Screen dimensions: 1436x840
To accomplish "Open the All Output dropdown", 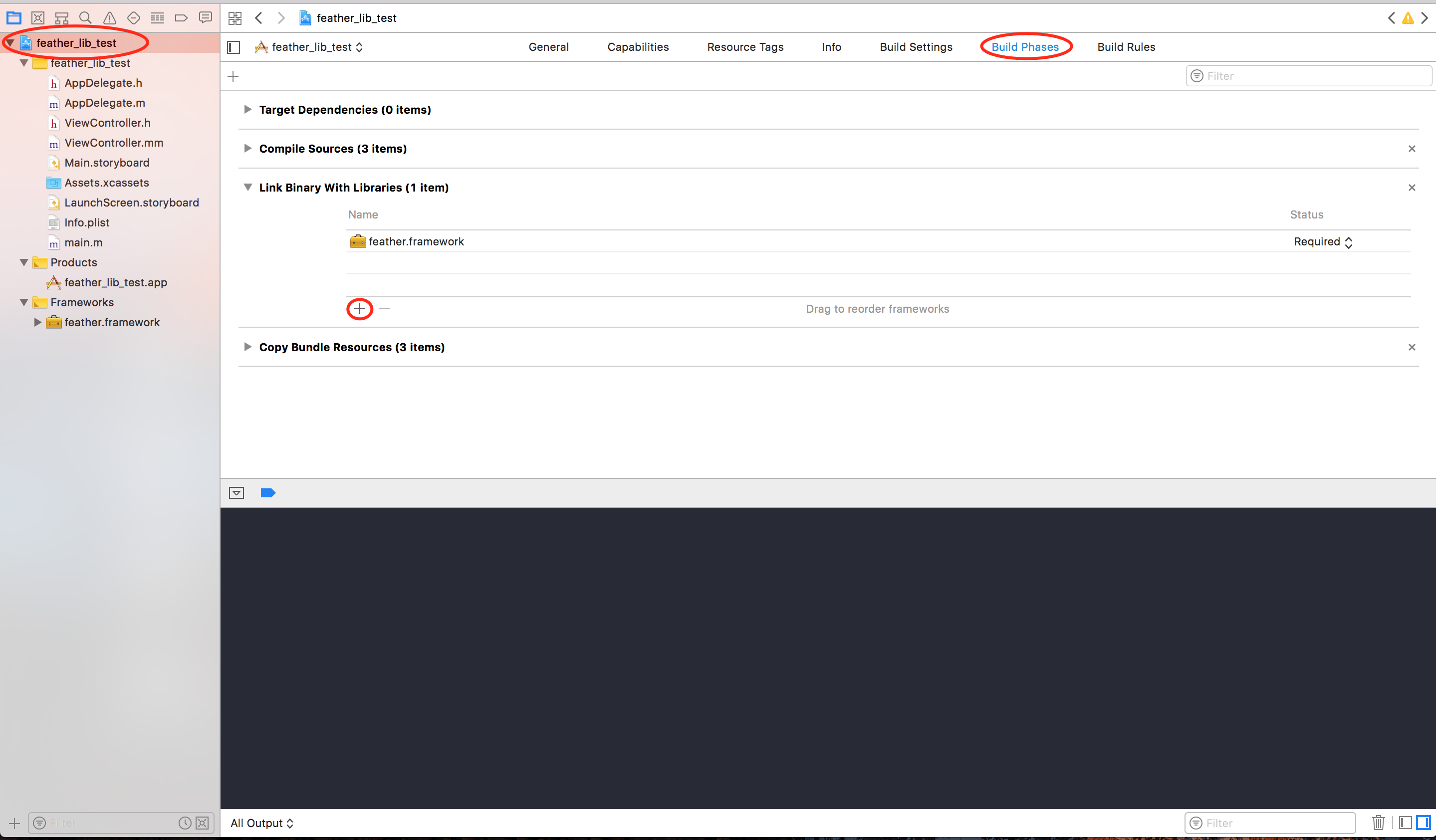I will [262, 823].
